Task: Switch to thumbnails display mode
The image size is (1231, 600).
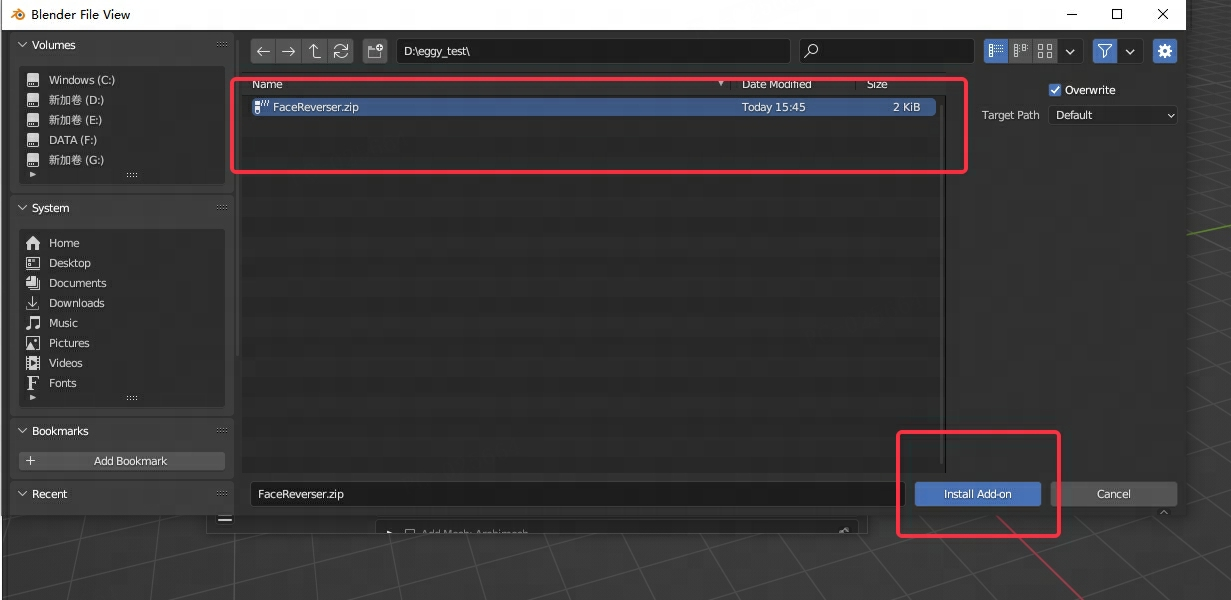Action: [x=1045, y=51]
